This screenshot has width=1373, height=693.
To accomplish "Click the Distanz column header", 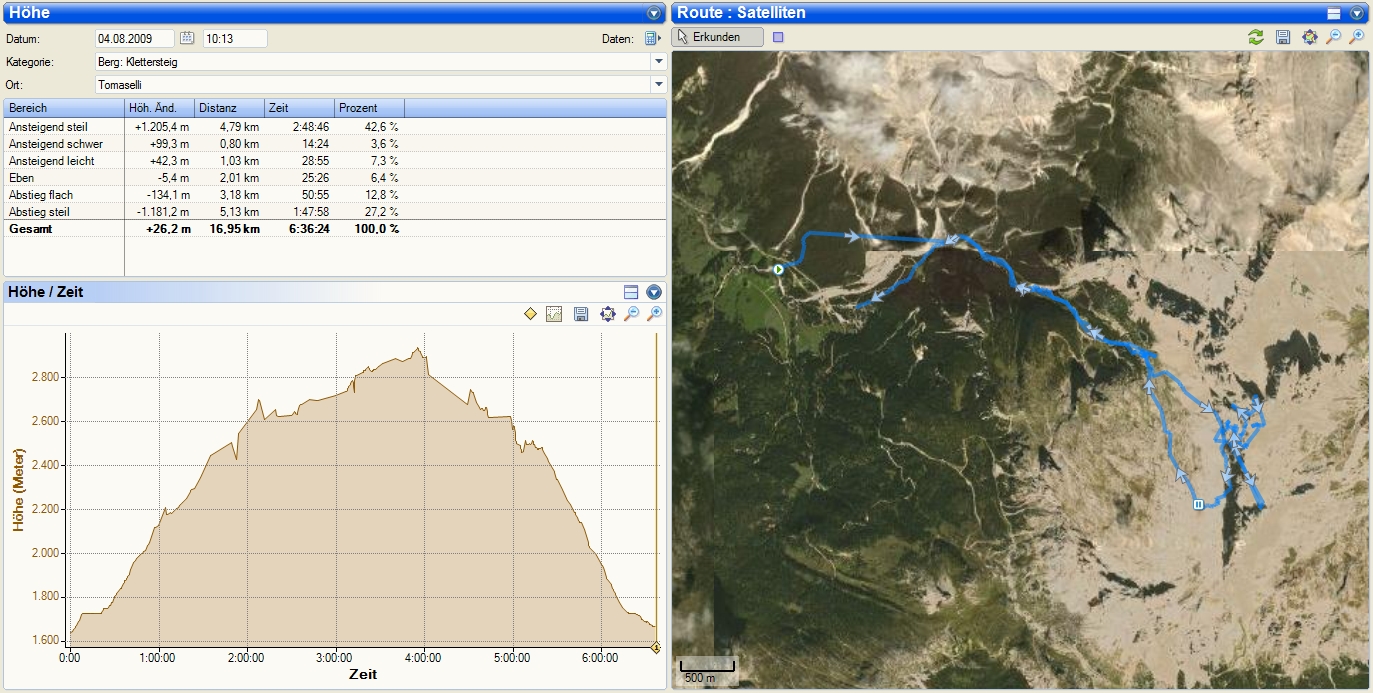I will [x=229, y=108].
